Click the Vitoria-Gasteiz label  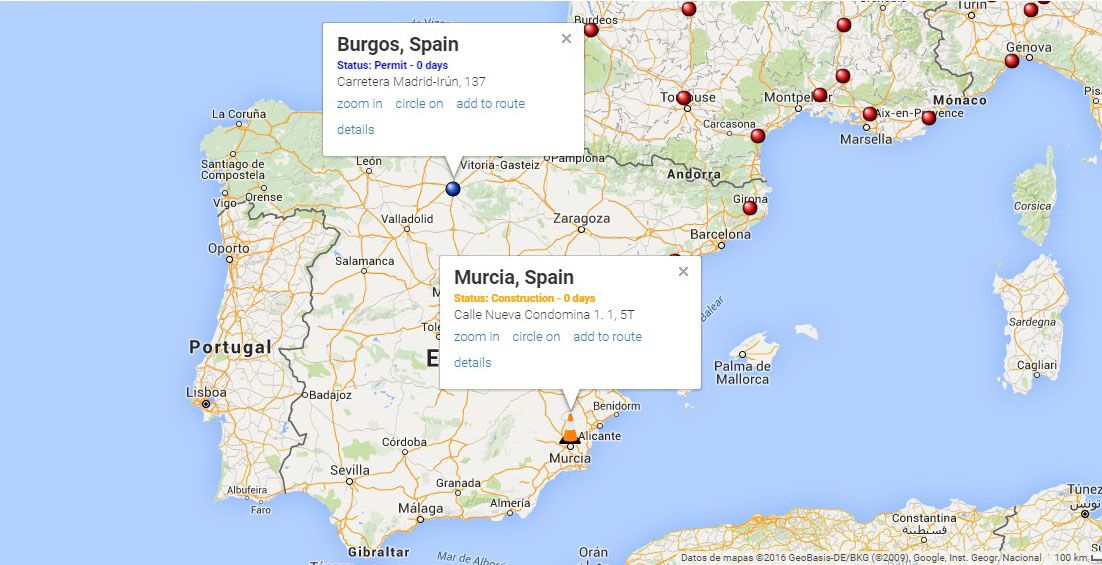500,164
